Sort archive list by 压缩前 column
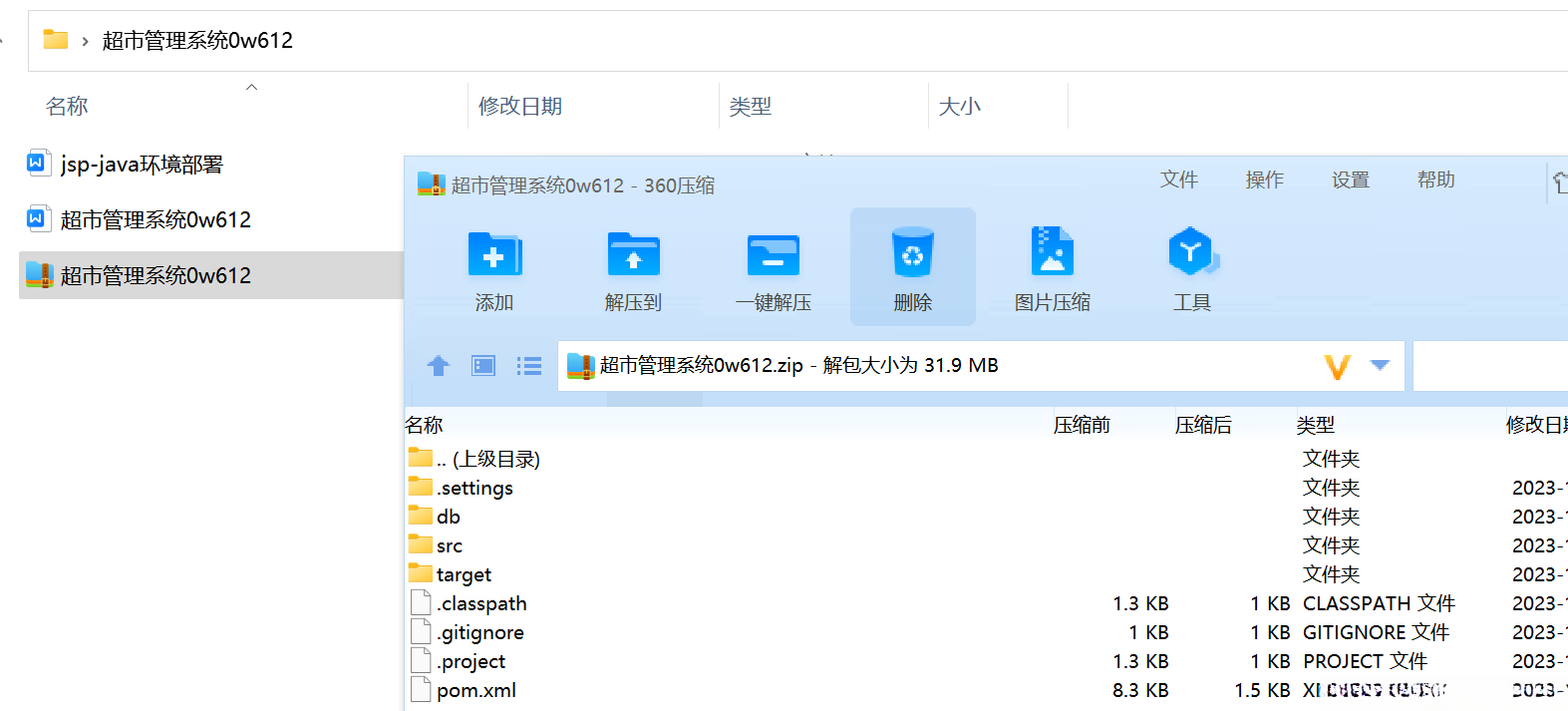 (x=1083, y=425)
